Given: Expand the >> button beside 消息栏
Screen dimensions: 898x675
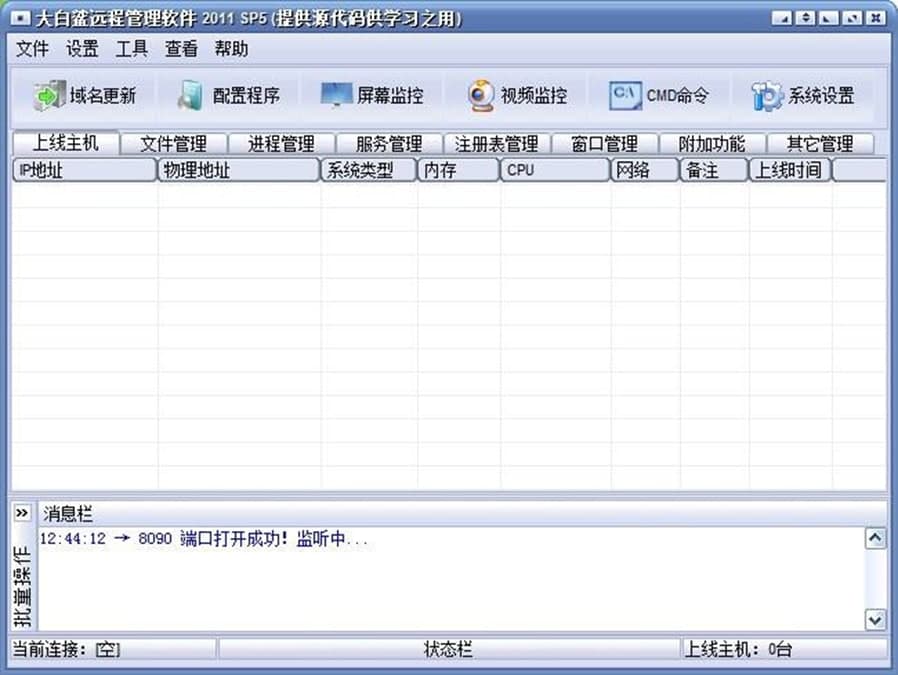Looking at the screenshot, I should tap(22, 513).
